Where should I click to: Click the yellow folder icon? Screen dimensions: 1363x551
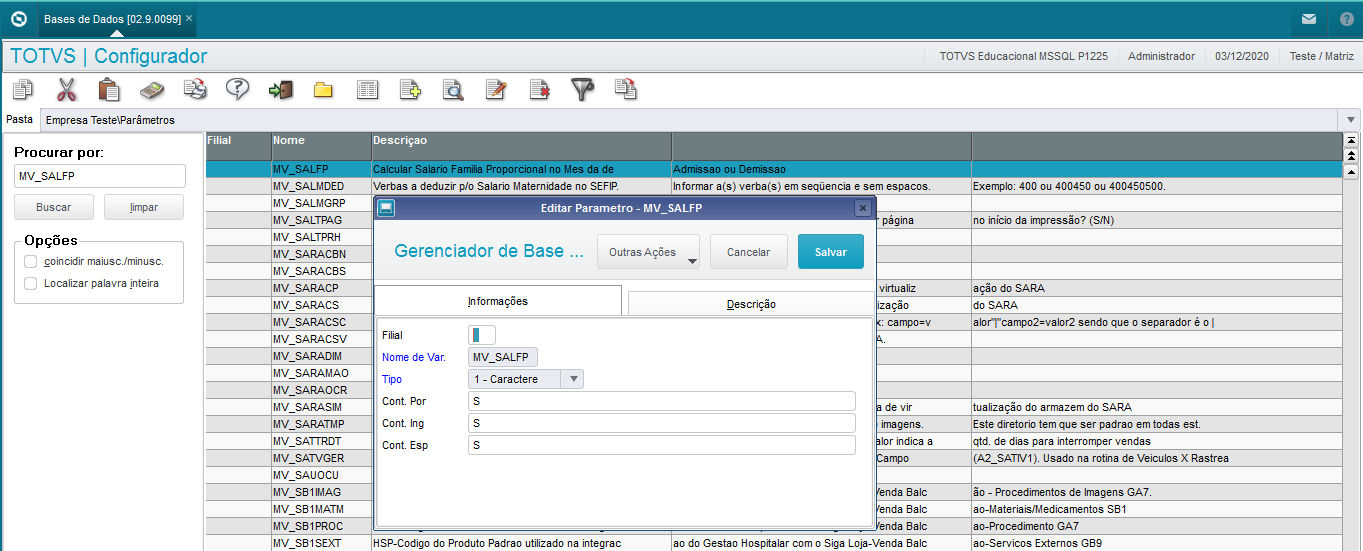323,90
